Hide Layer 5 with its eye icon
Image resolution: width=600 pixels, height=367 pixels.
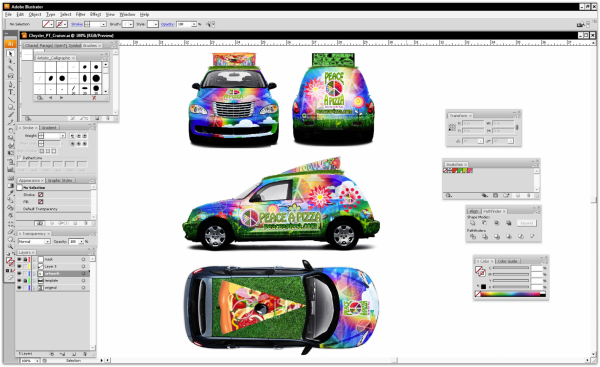[19, 266]
